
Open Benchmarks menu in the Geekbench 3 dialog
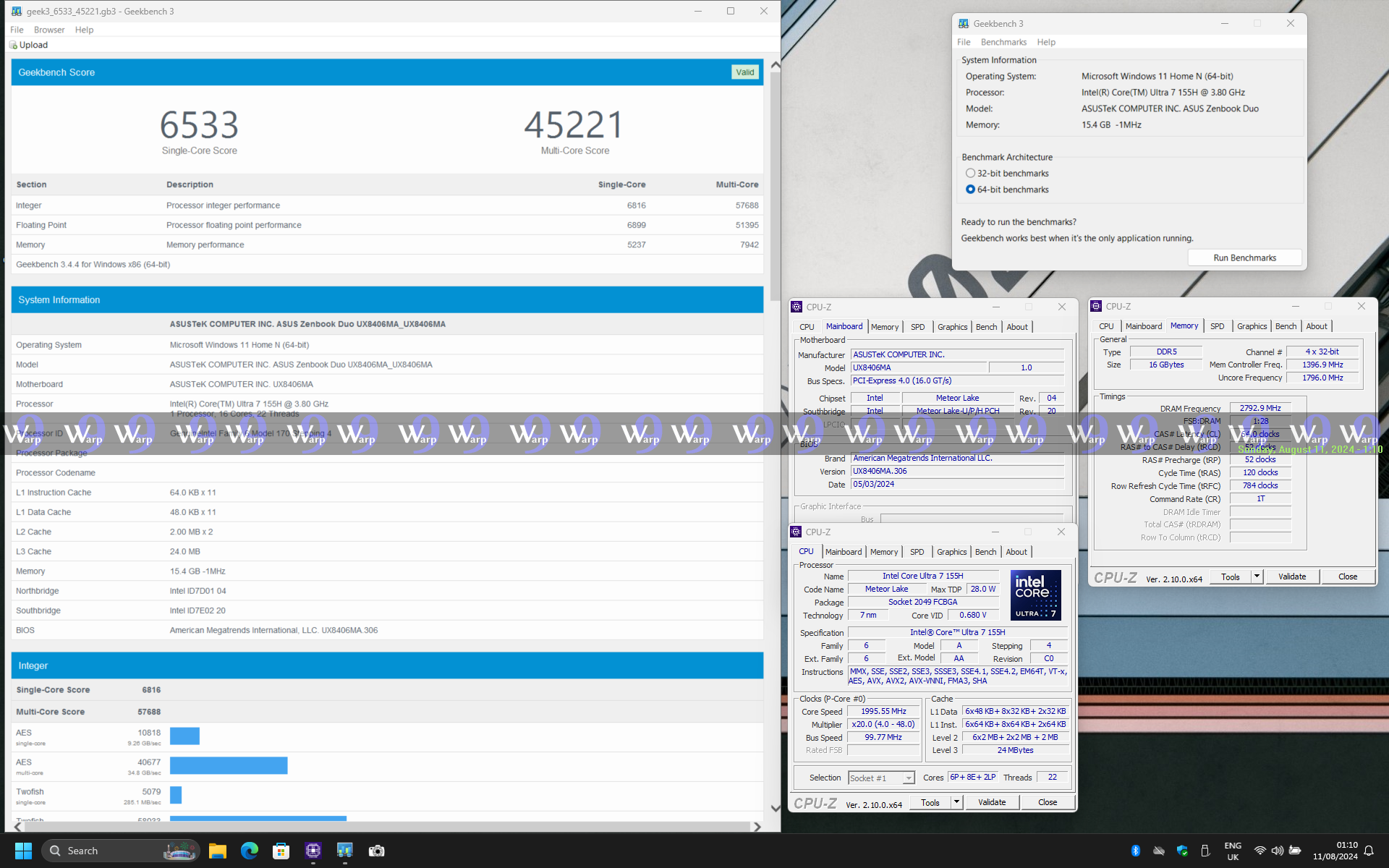pyautogui.click(x=1003, y=42)
